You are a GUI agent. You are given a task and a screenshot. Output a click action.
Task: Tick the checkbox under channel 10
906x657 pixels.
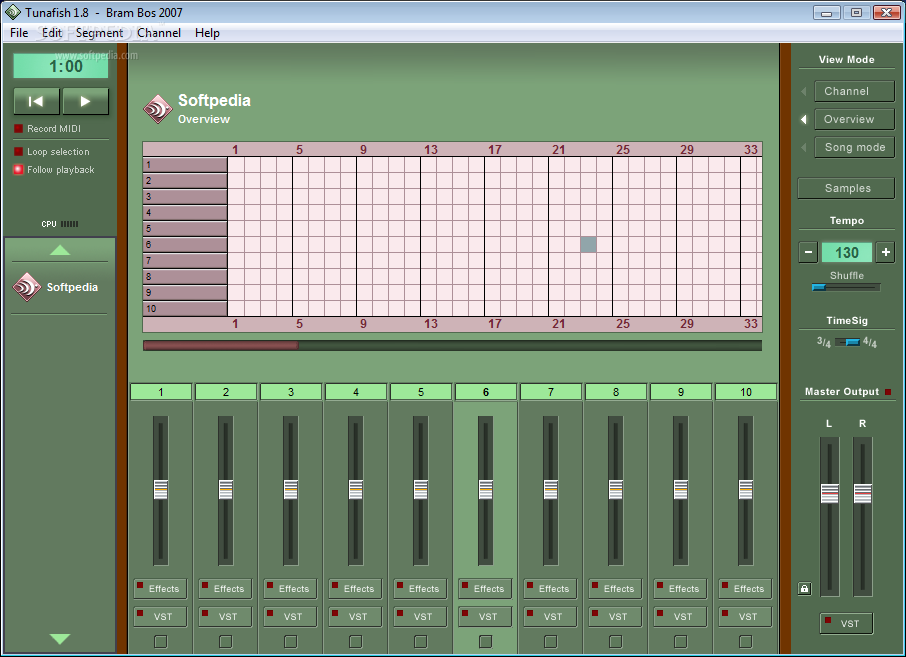[x=745, y=641]
